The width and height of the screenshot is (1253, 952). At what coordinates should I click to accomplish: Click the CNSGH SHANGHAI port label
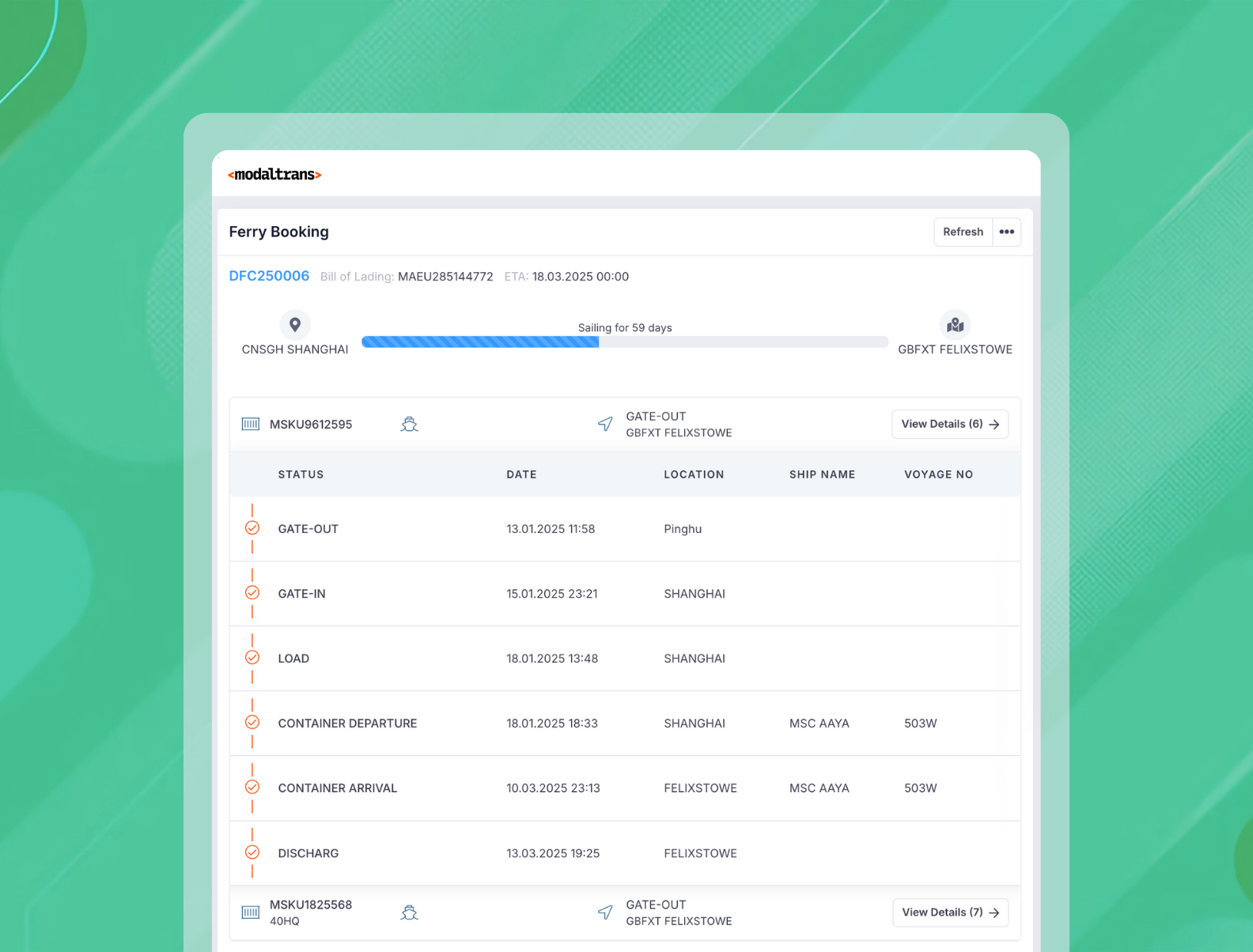(x=295, y=349)
